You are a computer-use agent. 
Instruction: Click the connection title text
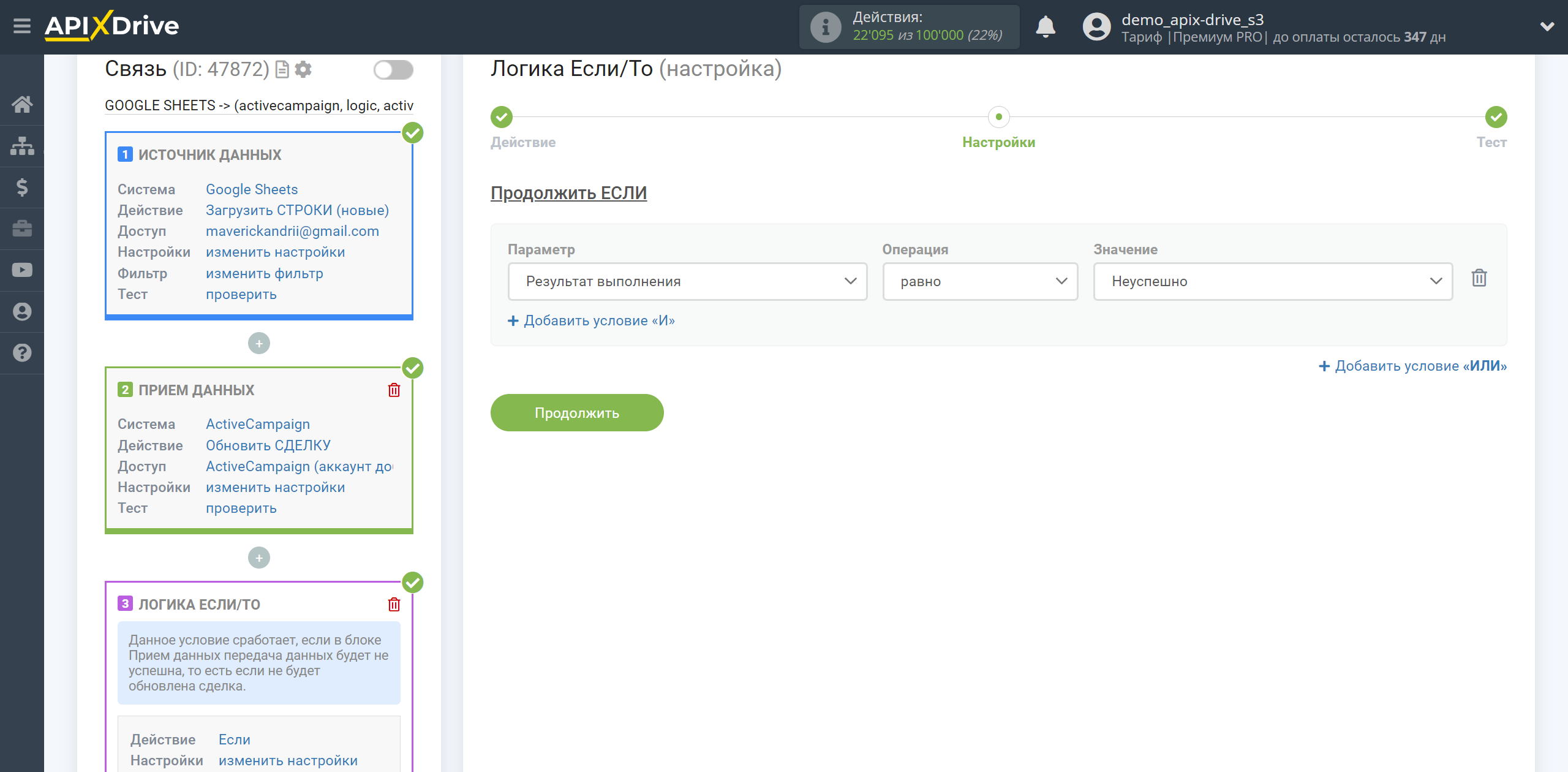pyautogui.click(x=259, y=105)
